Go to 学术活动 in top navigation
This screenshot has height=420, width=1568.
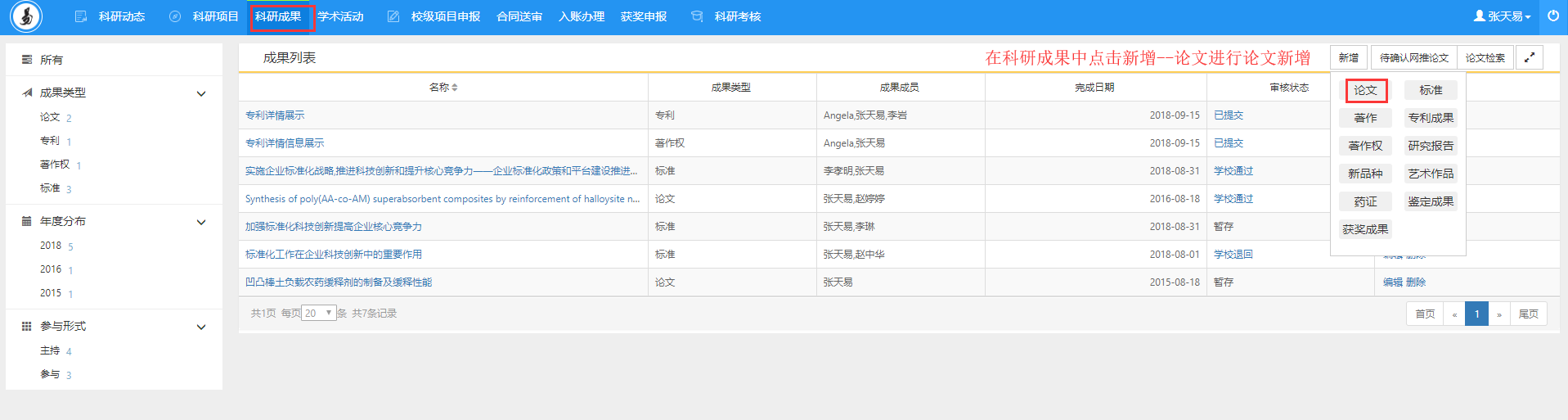tap(341, 16)
